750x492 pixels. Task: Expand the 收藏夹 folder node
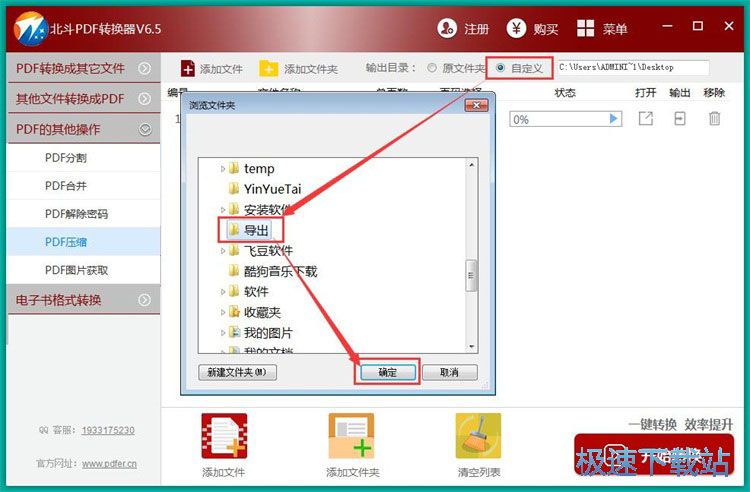tap(222, 312)
